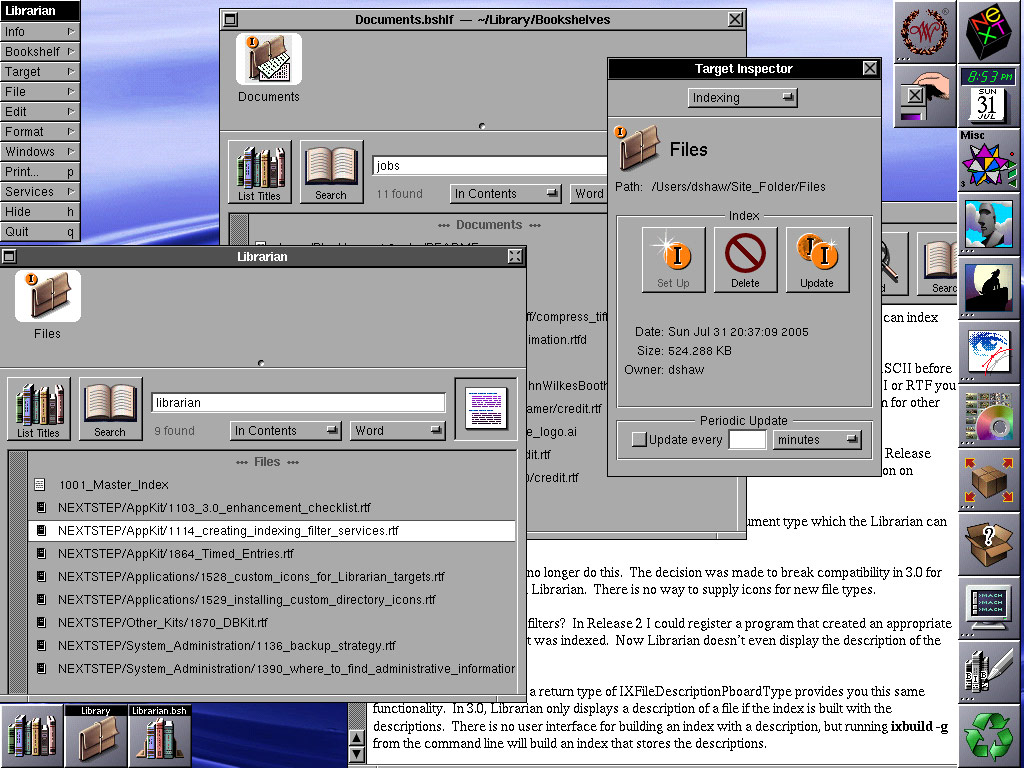Select the Documents target icon in bookshelf window

click(x=268, y=59)
